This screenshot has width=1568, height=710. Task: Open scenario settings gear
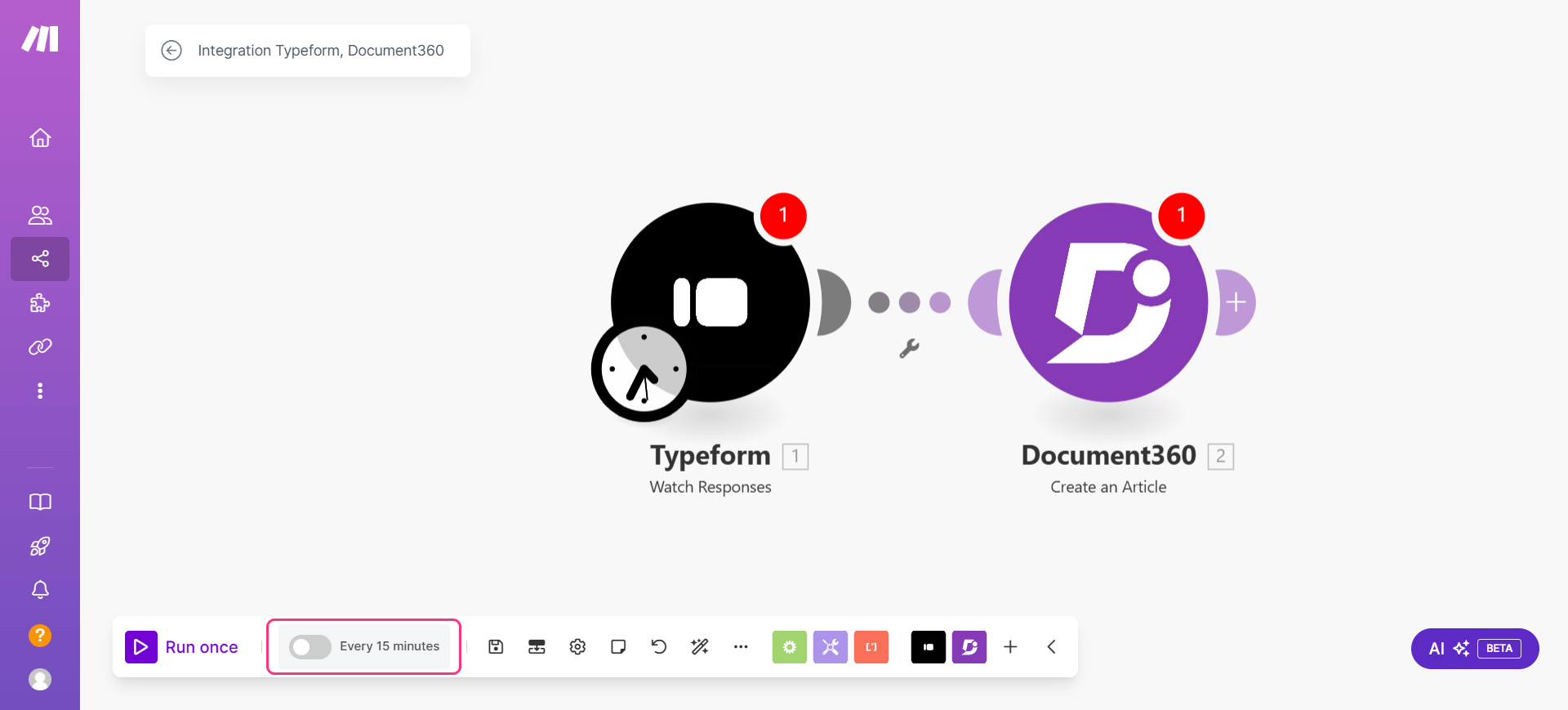click(577, 647)
